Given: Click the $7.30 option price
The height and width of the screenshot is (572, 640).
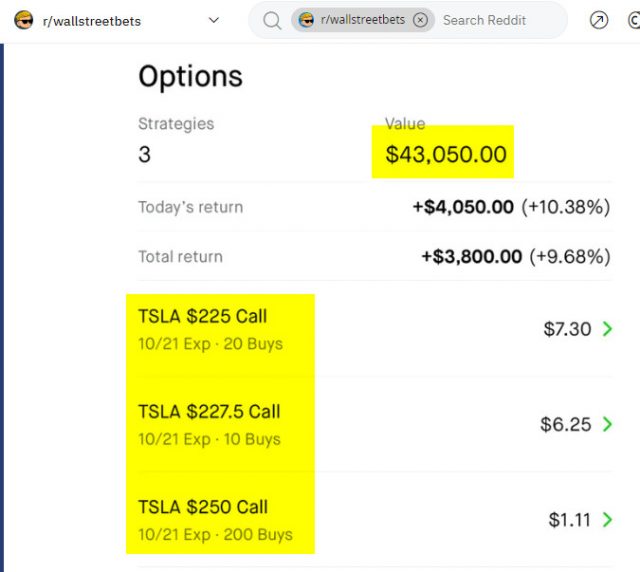Looking at the screenshot, I should coord(567,329).
